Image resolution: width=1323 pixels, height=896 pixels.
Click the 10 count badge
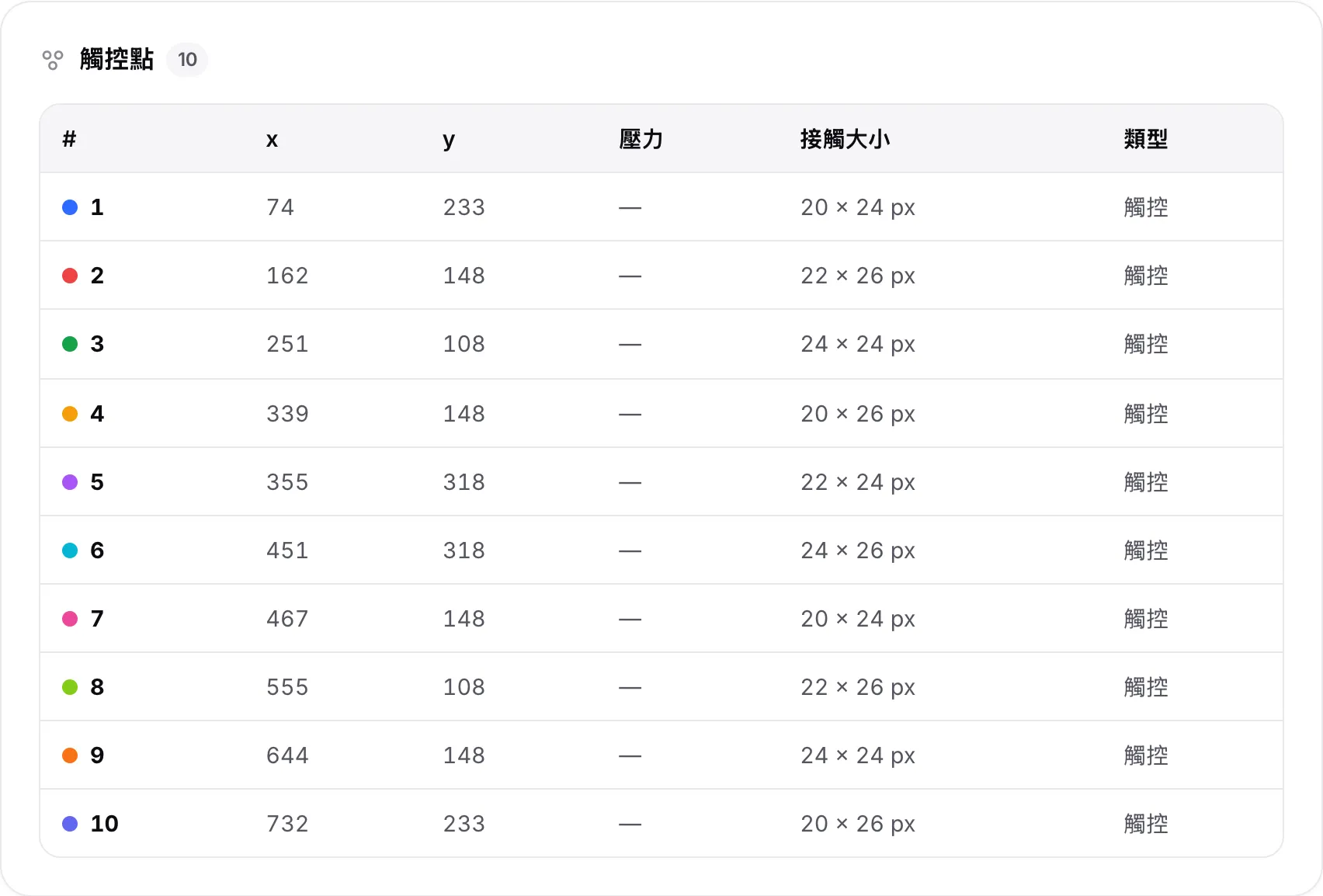click(x=187, y=60)
